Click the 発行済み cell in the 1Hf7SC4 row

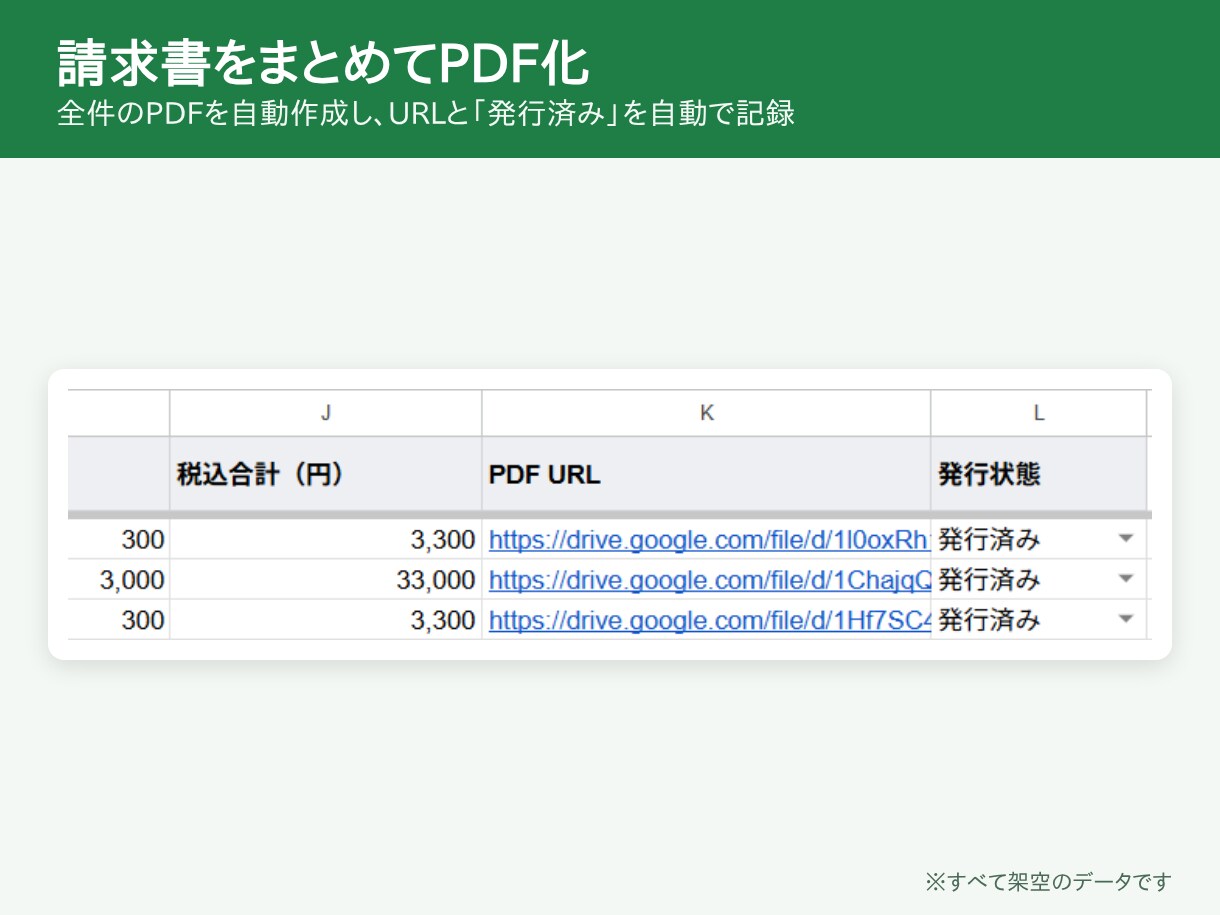point(1039,620)
